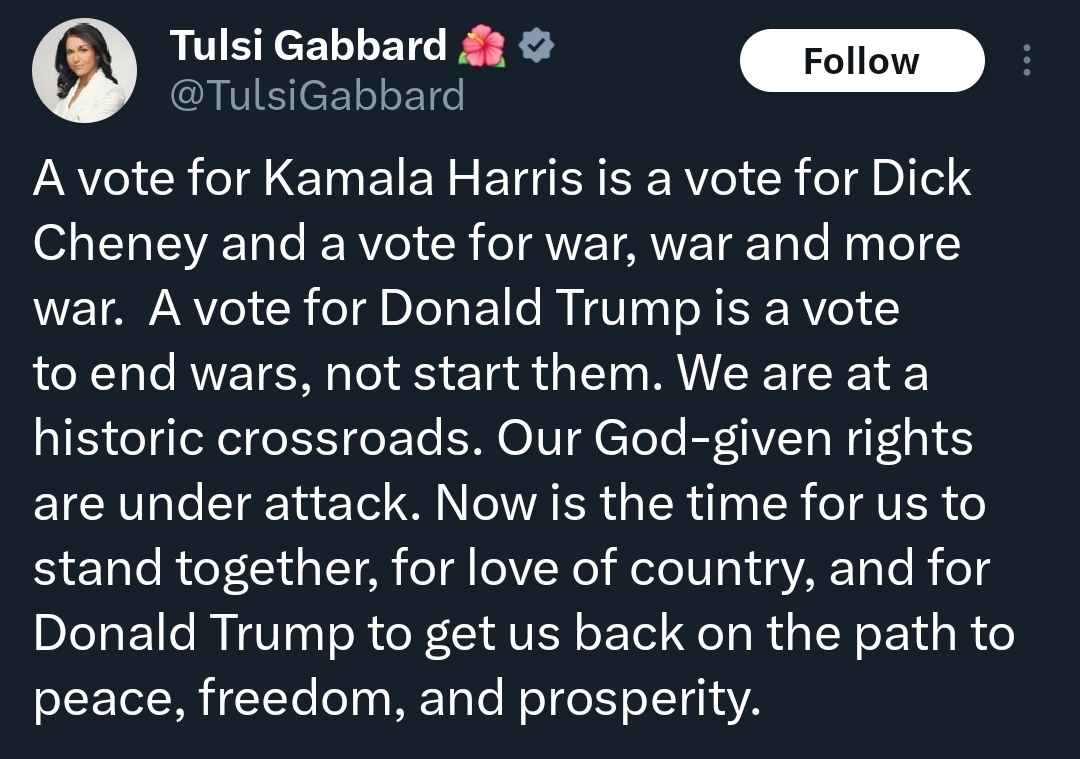Click the closing word "prosperity"
This screenshot has width=1080, height=759.
[632, 700]
